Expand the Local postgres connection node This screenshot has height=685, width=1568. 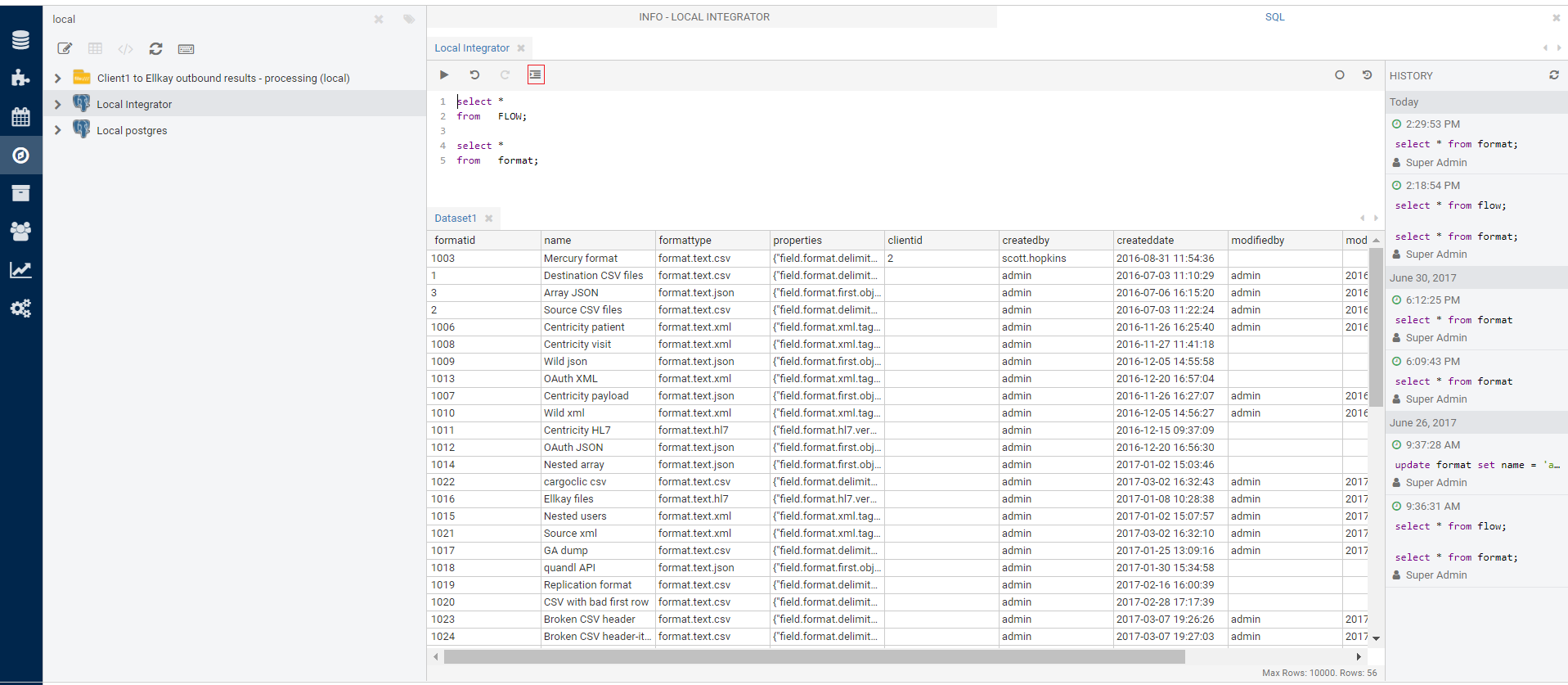click(58, 130)
